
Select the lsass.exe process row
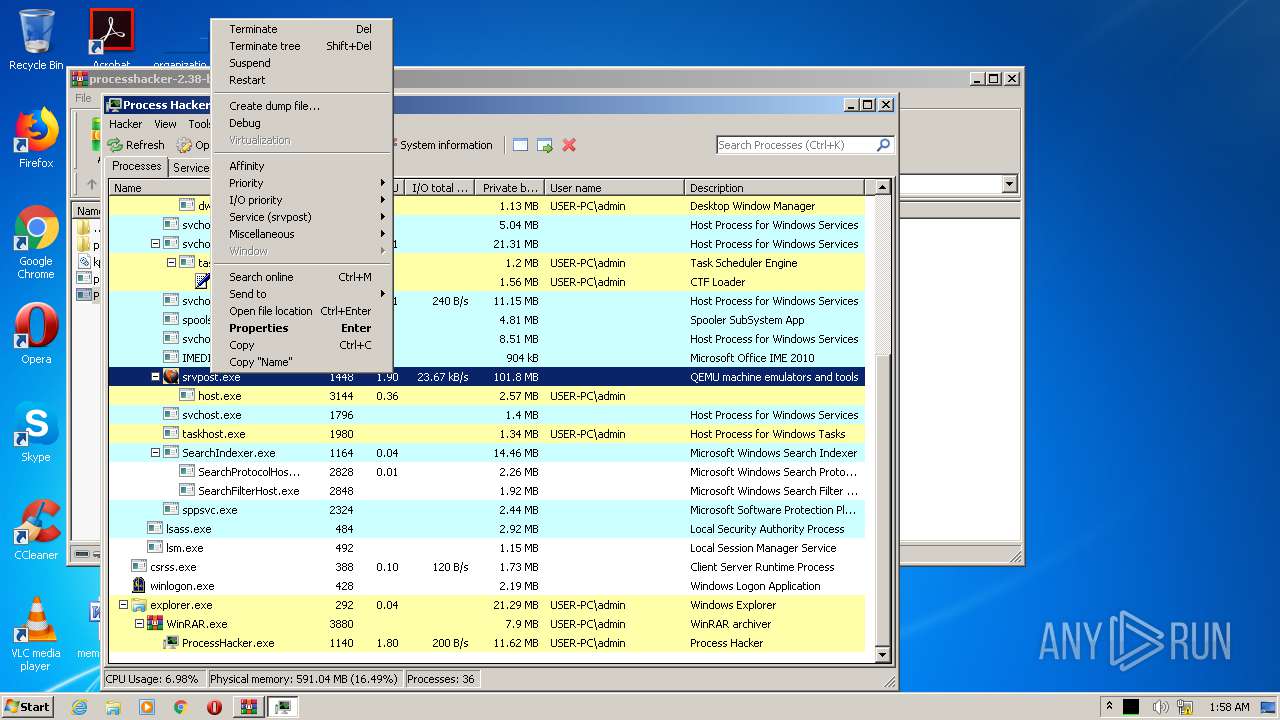coord(486,529)
